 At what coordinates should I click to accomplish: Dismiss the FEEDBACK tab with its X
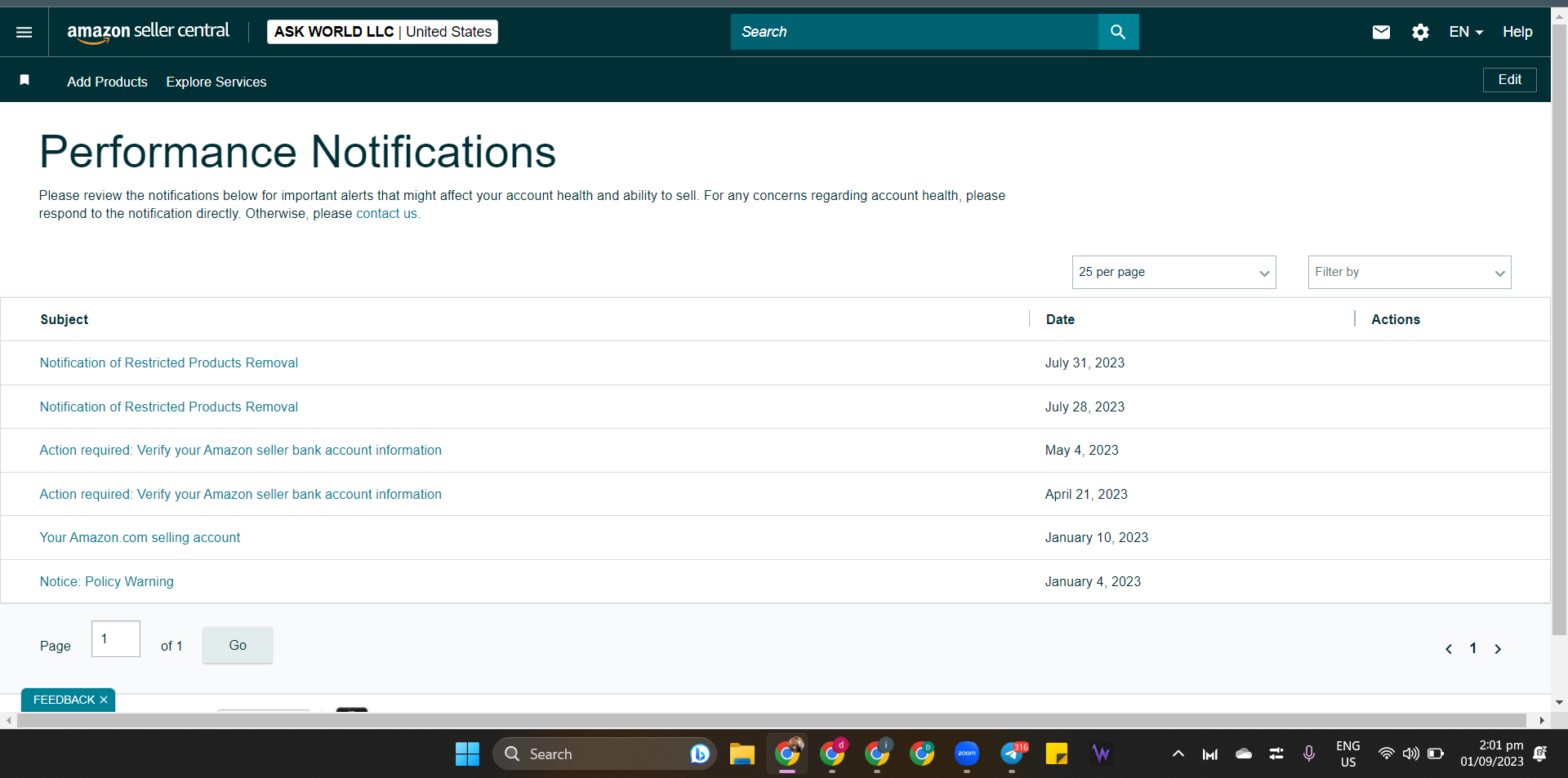tap(104, 700)
